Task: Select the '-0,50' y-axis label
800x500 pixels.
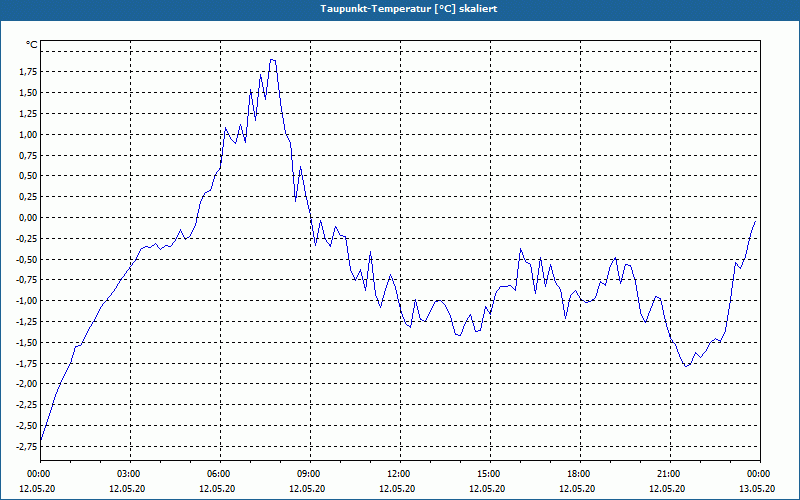Action: (x=27, y=260)
